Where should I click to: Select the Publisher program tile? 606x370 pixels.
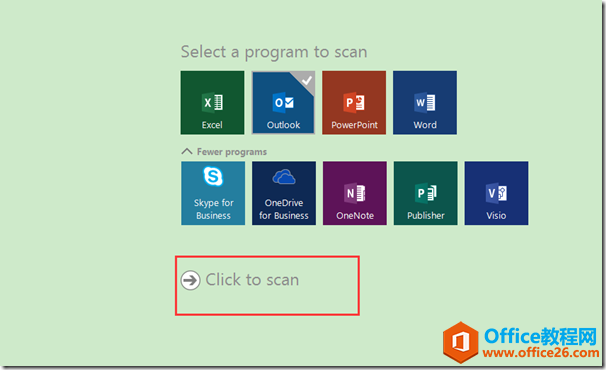pyautogui.click(x=426, y=193)
